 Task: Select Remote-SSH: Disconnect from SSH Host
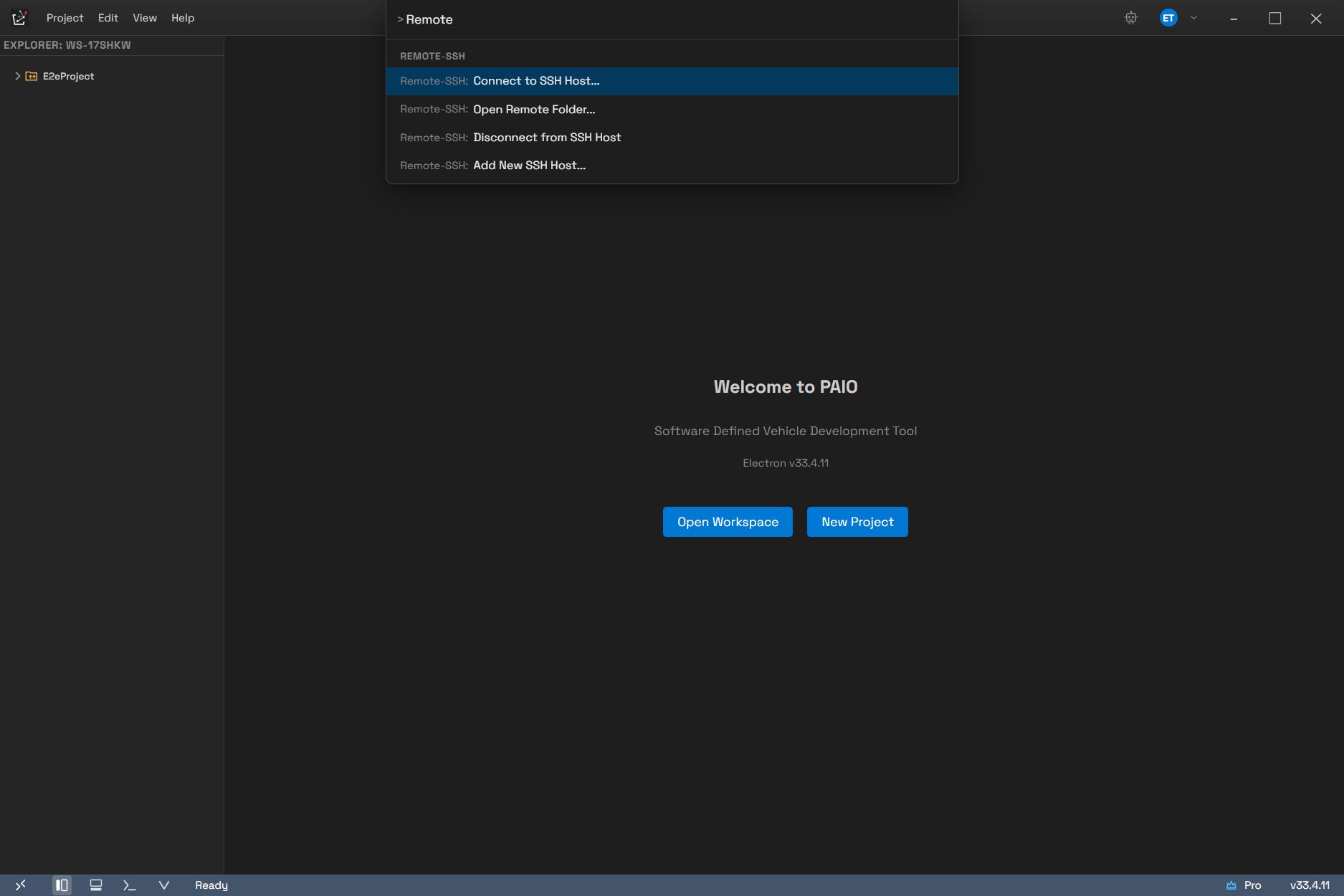(672, 137)
